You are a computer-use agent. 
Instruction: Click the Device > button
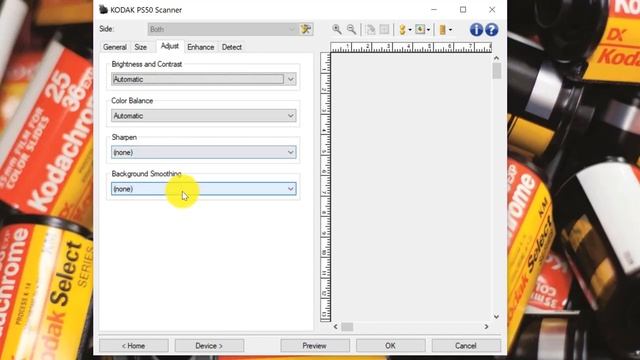coord(209,346)
